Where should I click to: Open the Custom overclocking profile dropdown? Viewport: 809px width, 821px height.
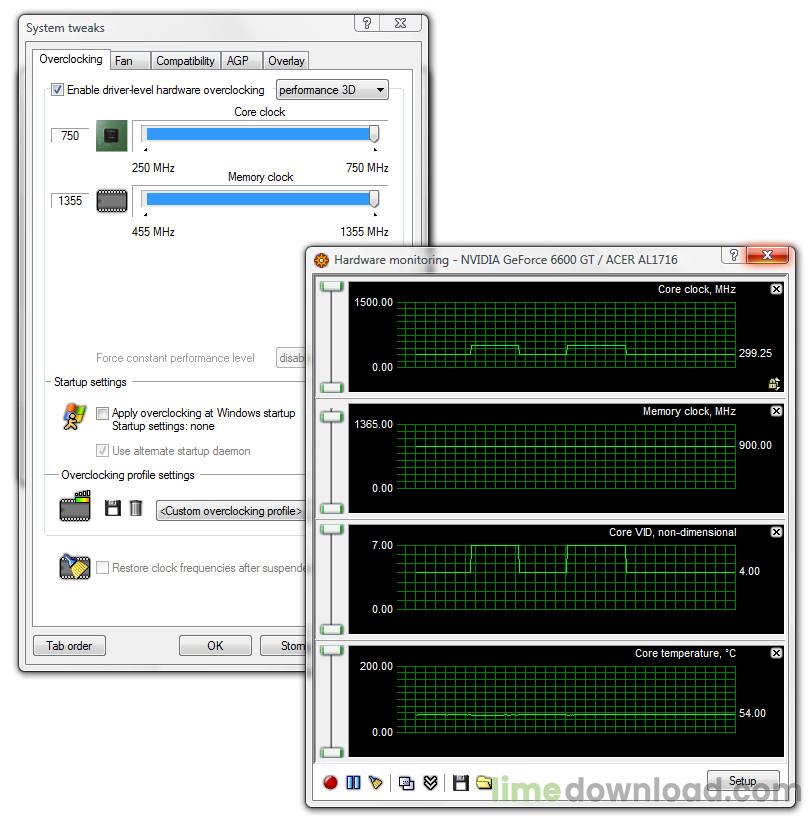coord(231,511)
